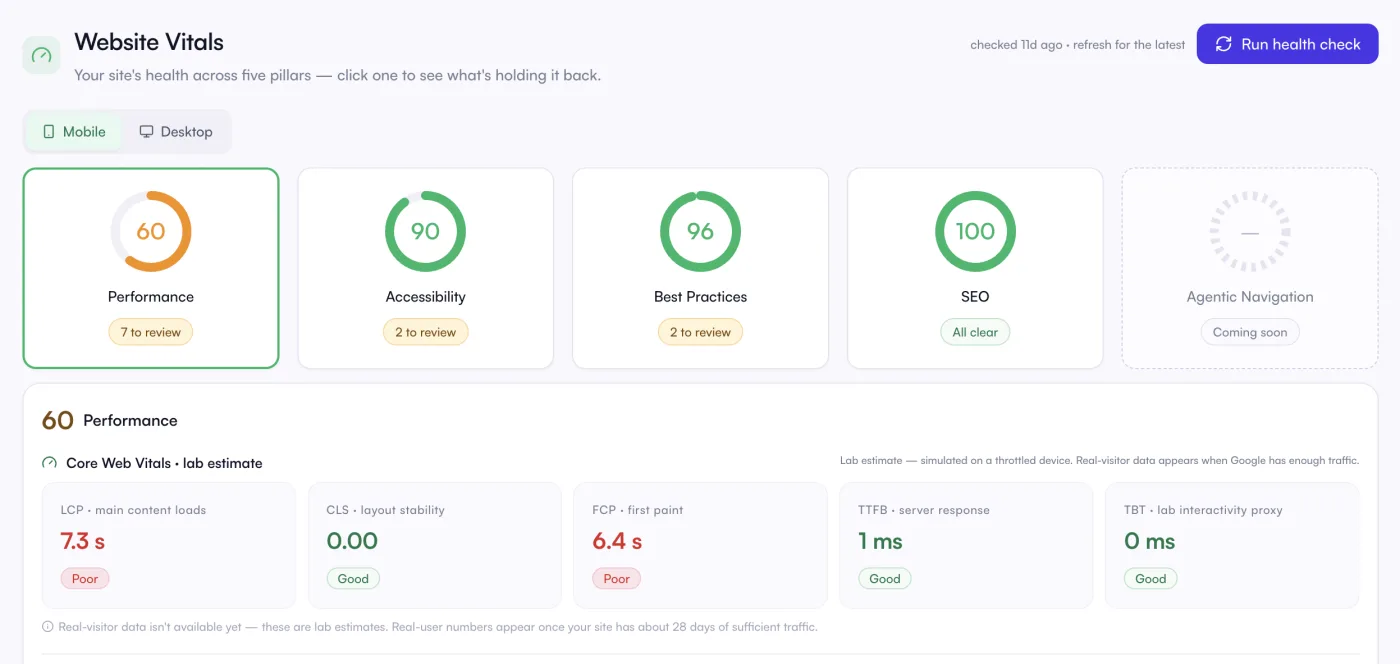The height and width of the screenshot is (664, 1400).
Task: Click the Best Practices score ring 96
Action: (x=700, y=231)
